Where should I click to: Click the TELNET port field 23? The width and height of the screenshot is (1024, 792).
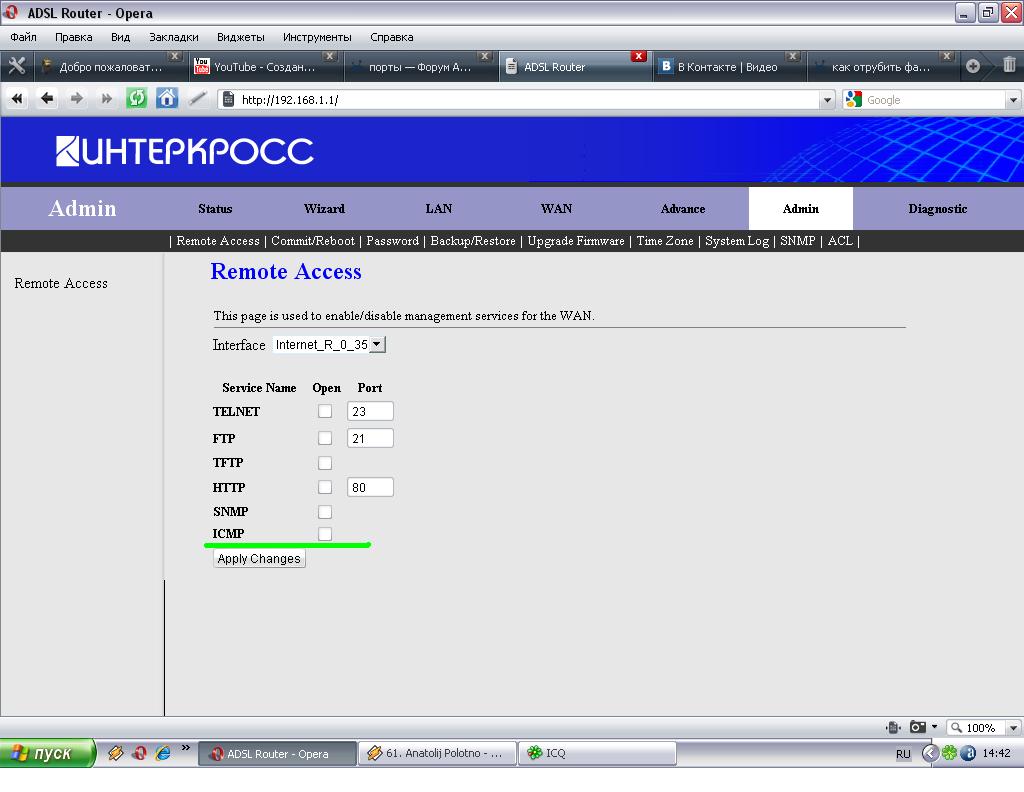click(370, 411)
